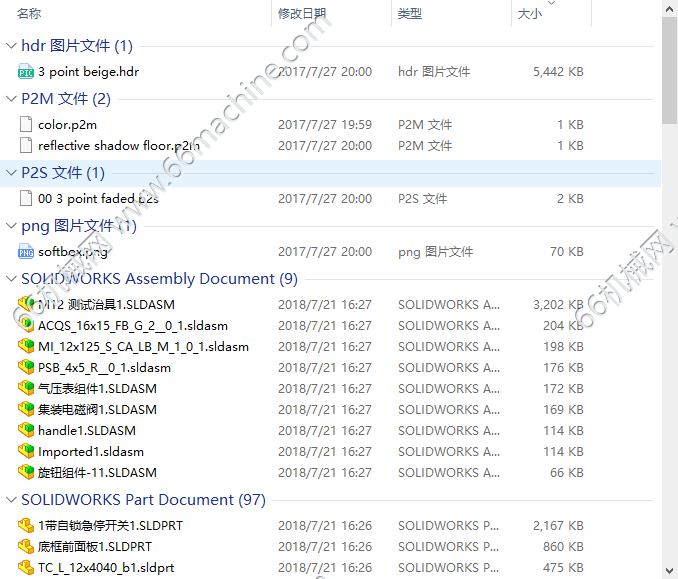
Task: Click the 00 3 point faded.p2s file icon
Action: tap(26, 198)
